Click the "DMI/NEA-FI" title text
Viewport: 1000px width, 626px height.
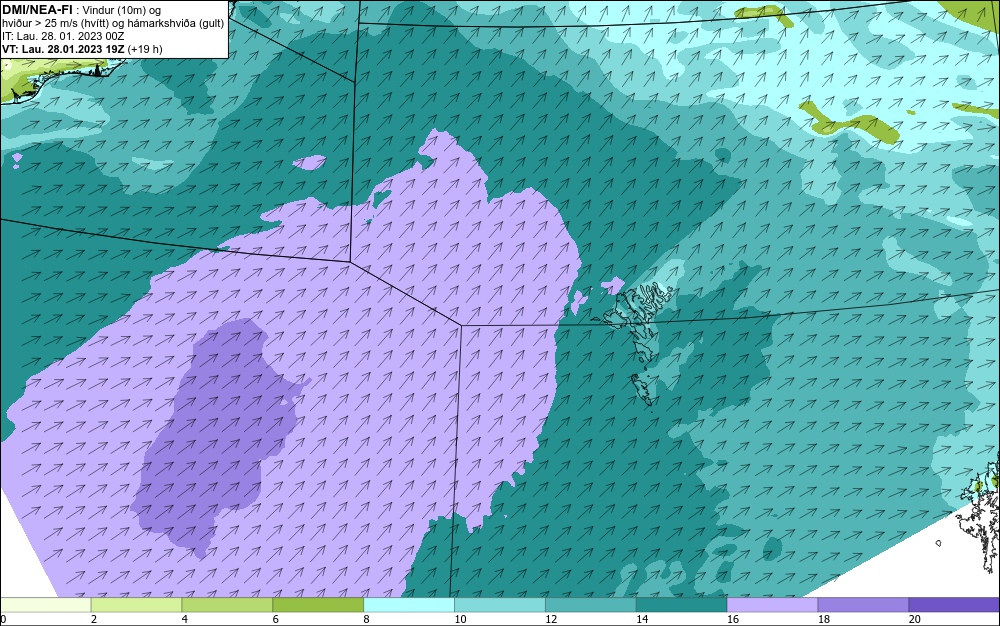pyautogui.click(x=37, y=10)
